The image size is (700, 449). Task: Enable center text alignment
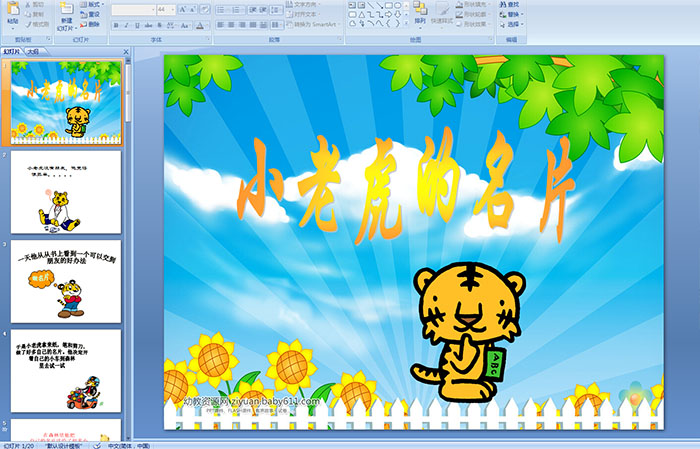point(231,25)
